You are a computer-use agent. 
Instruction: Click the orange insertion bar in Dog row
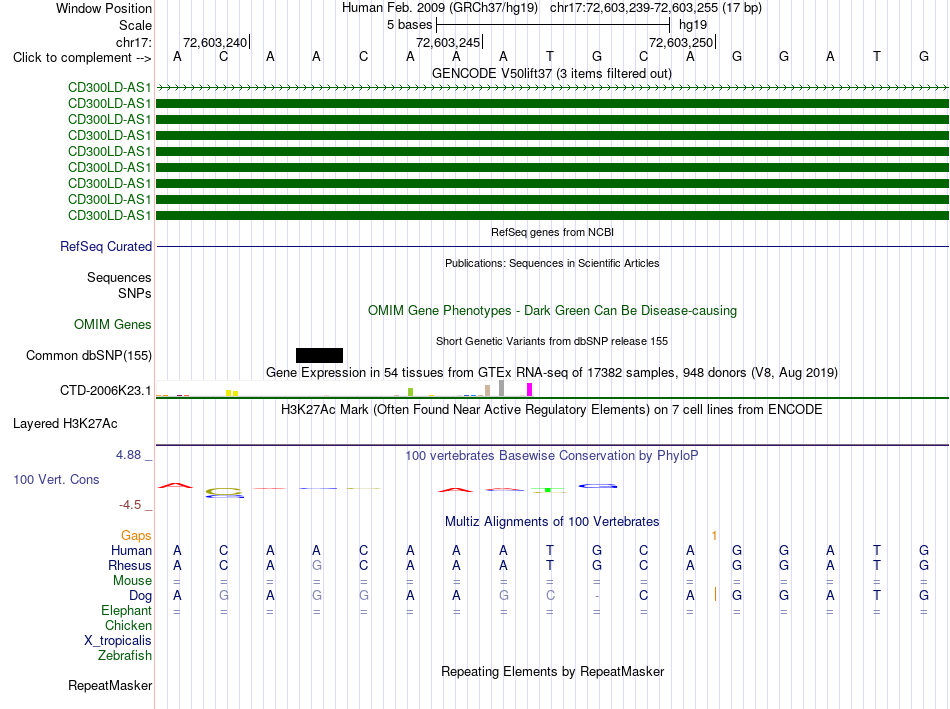(716, 594)
